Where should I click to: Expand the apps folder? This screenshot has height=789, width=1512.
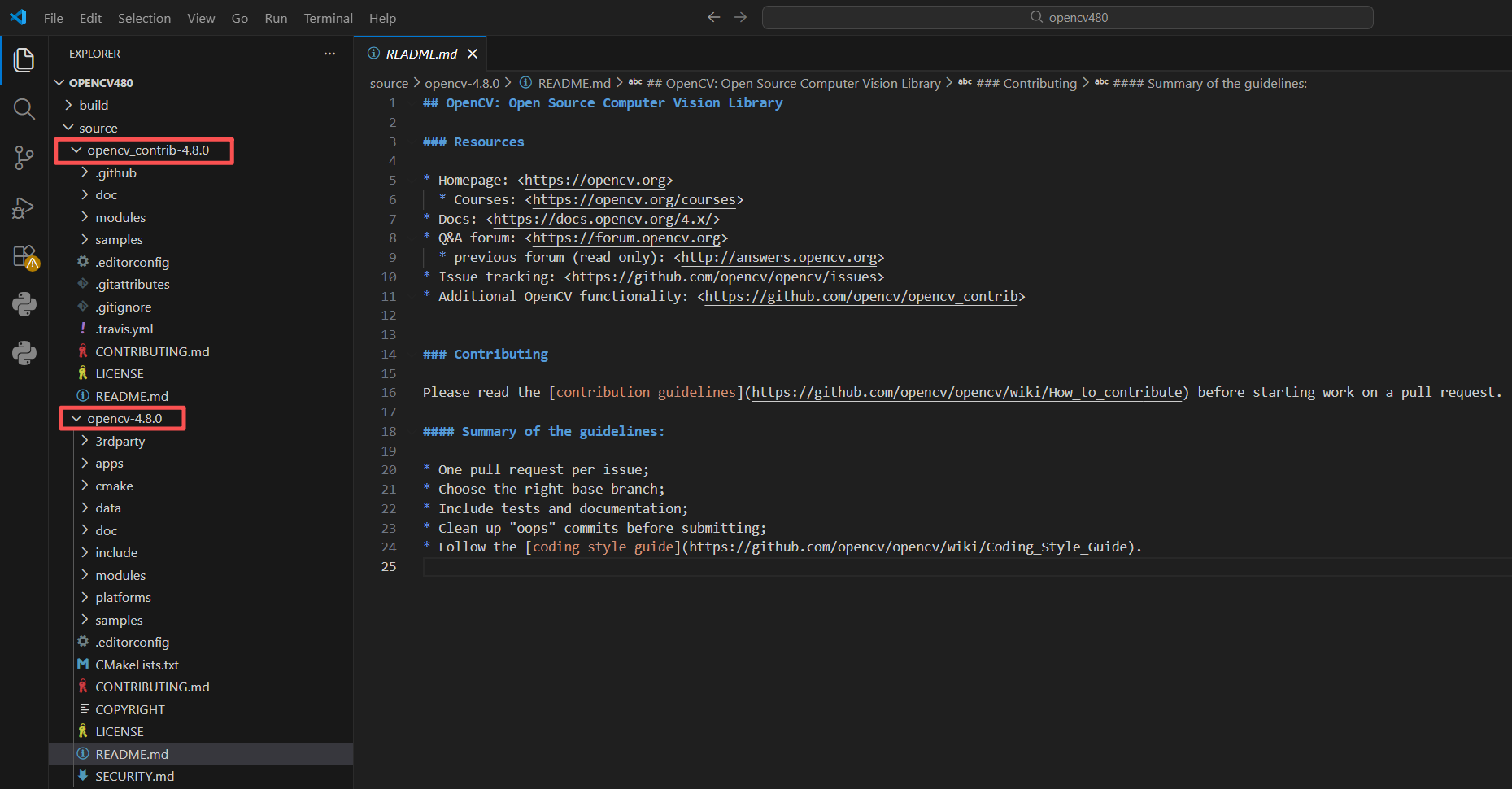(201, 463)
